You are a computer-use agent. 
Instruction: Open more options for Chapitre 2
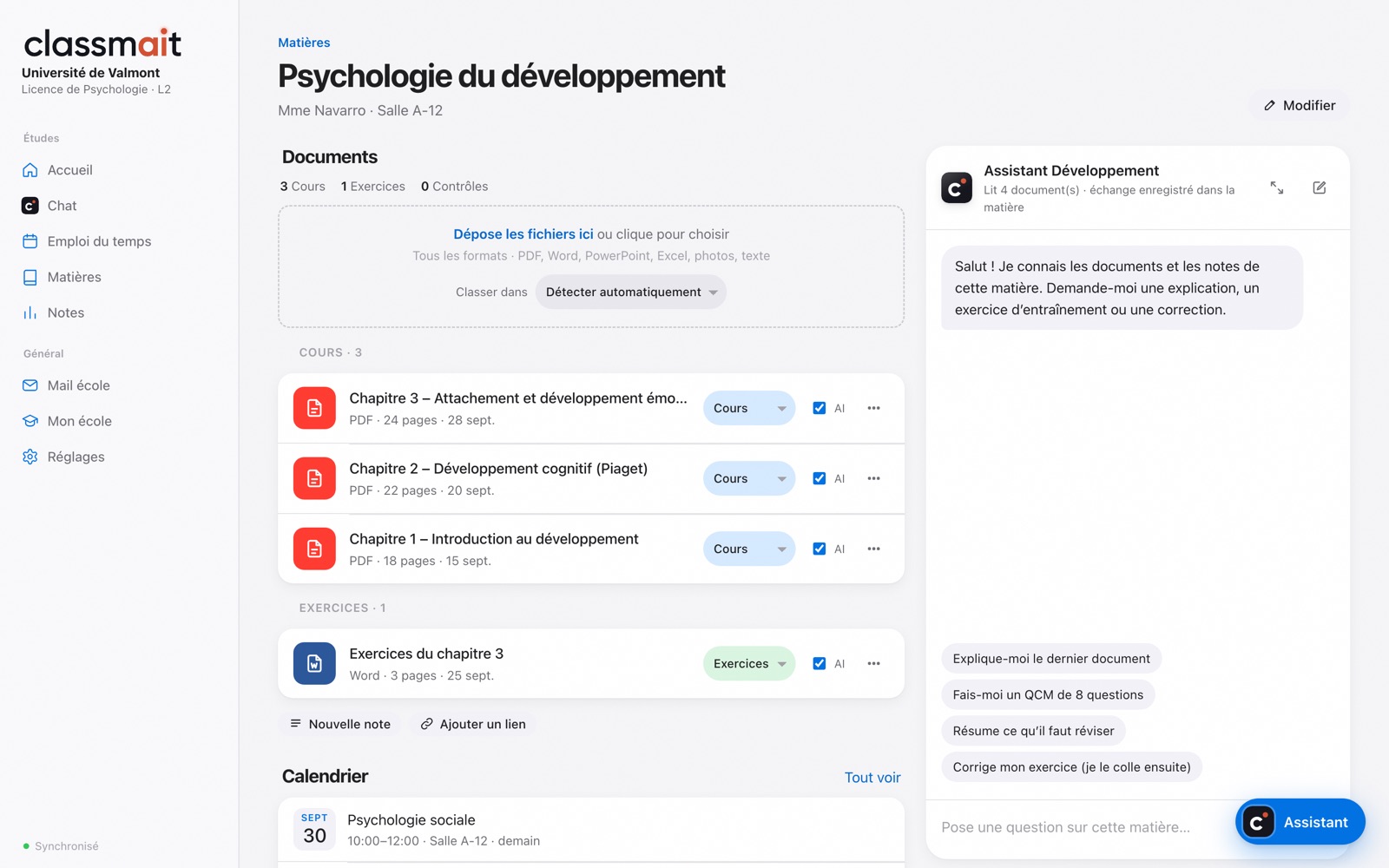pyautogui.click(x=873, y=478)
